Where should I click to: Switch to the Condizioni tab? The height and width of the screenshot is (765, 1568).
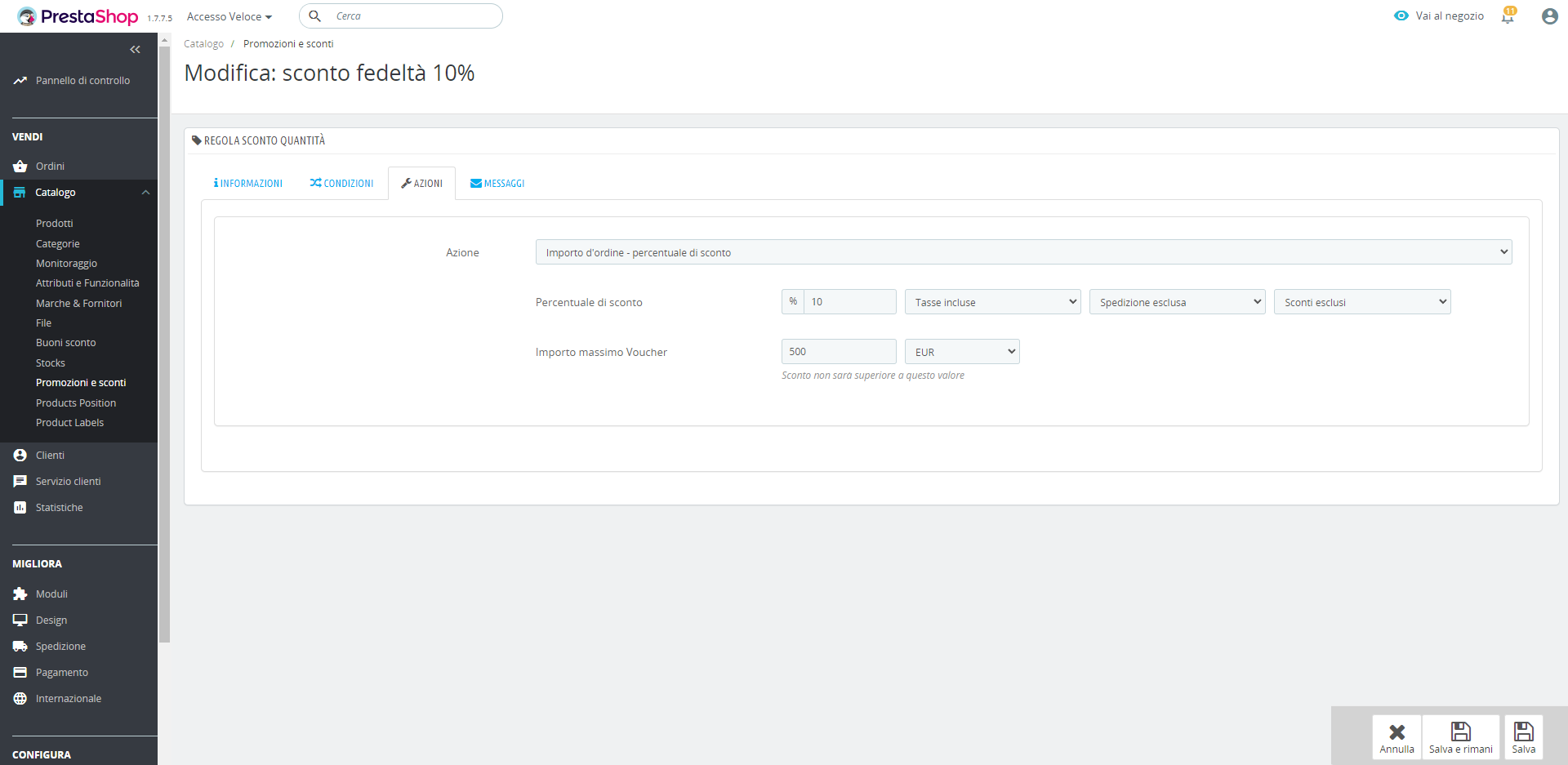click(x=341, y=184)
